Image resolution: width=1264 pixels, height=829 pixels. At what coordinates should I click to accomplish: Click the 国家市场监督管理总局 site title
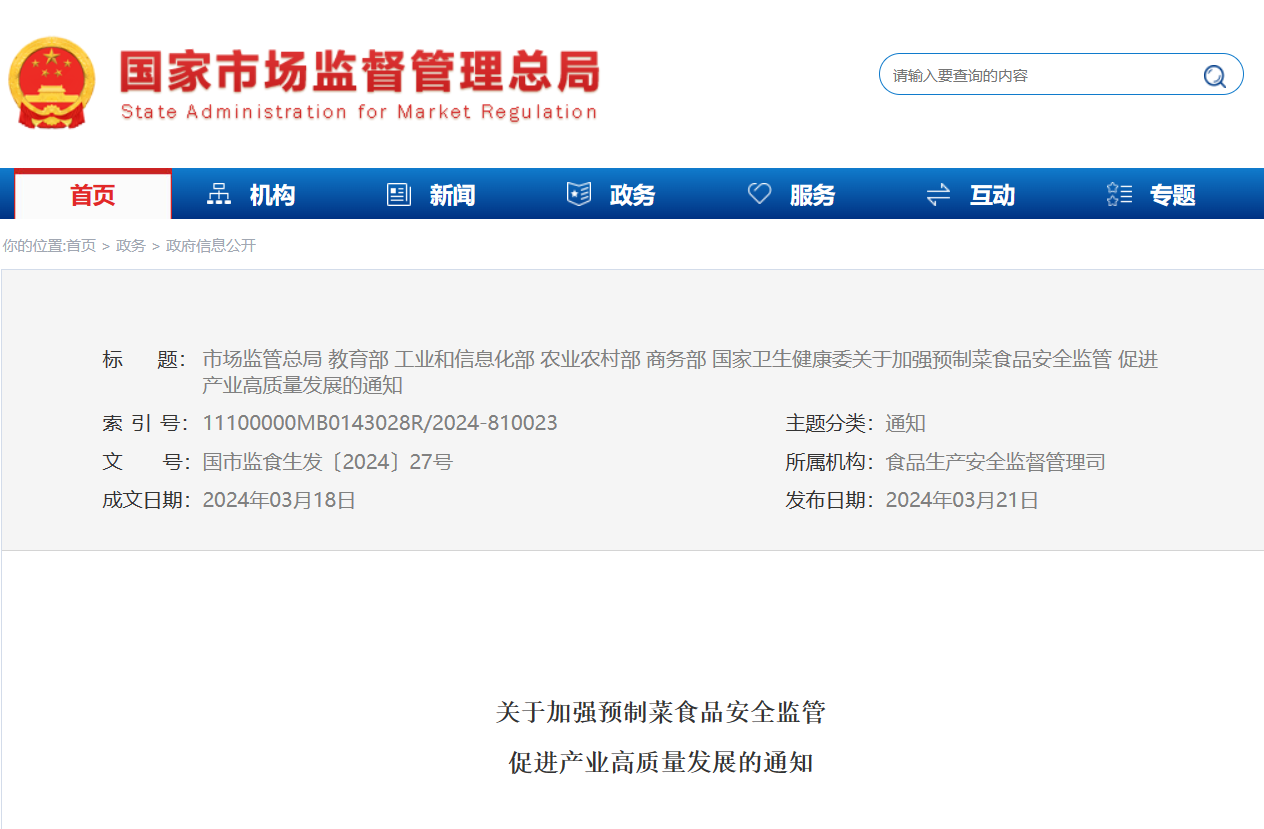point(360,73)
